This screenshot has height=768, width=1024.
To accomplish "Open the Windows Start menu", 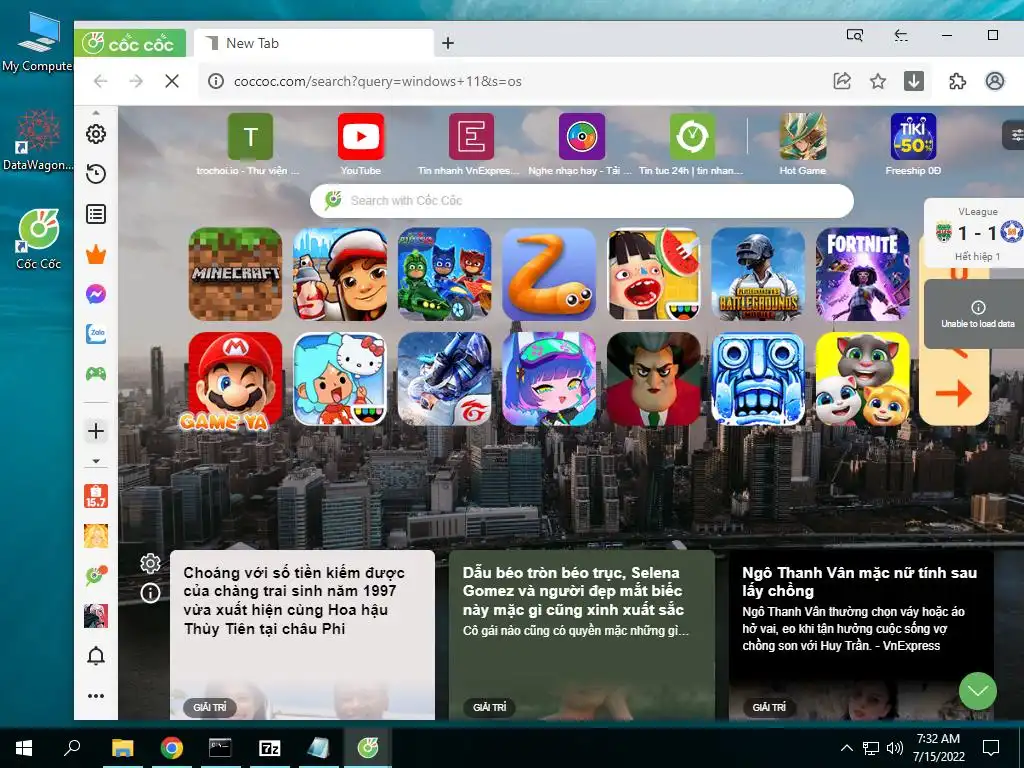I will [x=24, y=748].
